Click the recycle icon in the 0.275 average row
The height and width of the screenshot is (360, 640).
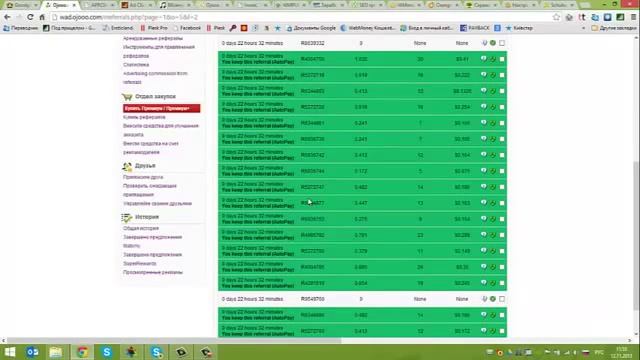(x=493, y=219)
